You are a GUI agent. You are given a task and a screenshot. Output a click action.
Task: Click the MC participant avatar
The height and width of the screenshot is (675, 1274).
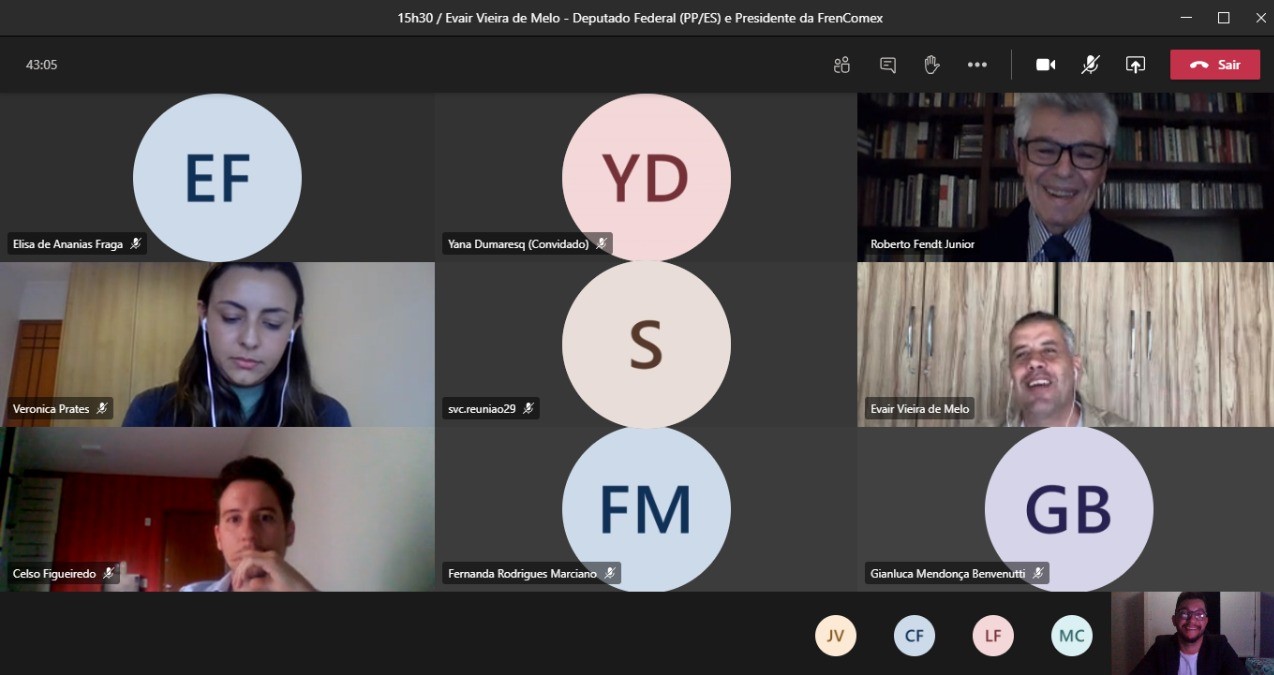tap(1071, 635)
